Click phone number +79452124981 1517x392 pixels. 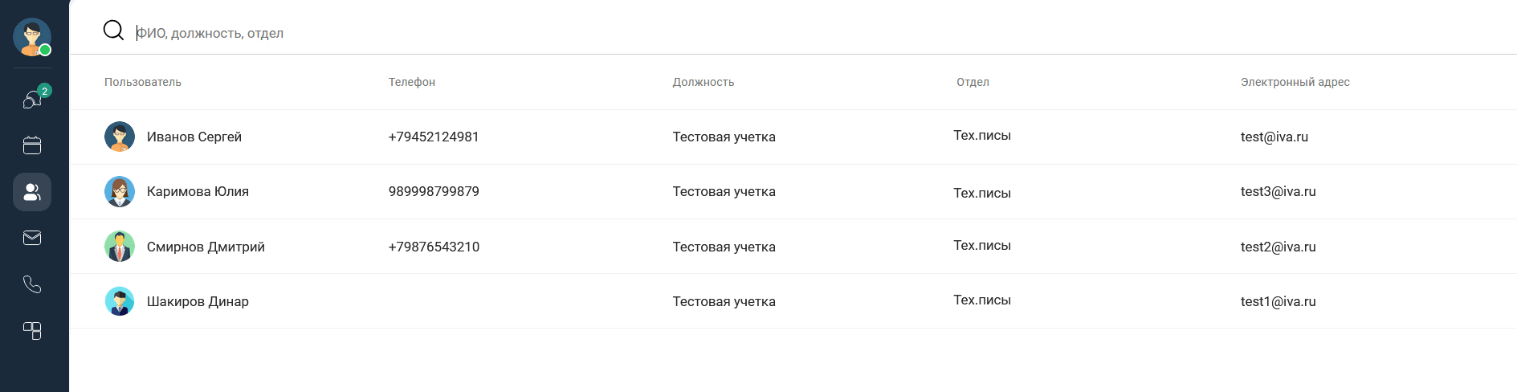(x=433, y=137)
